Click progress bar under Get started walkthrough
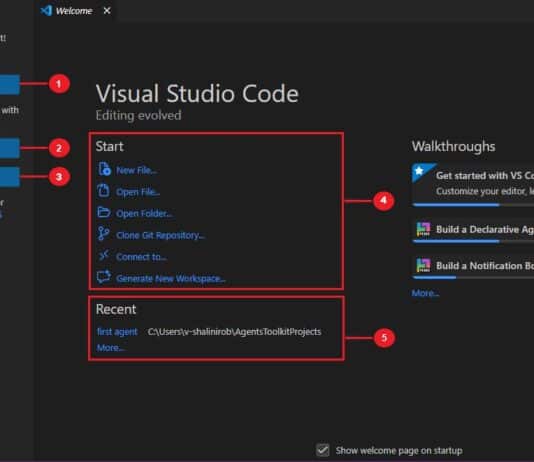534x462 pixels. 473,205
